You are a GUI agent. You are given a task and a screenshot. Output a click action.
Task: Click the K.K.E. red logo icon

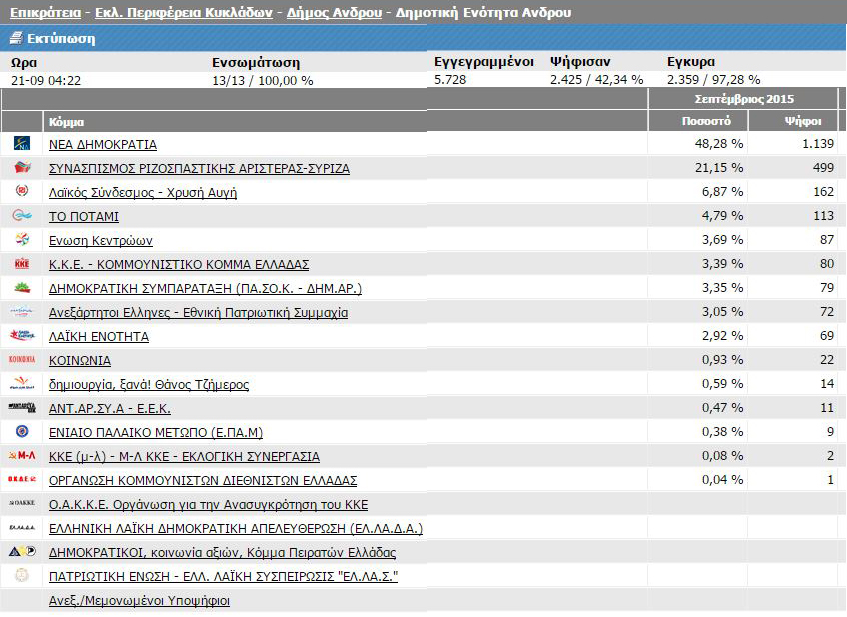[x=22, y=264]
